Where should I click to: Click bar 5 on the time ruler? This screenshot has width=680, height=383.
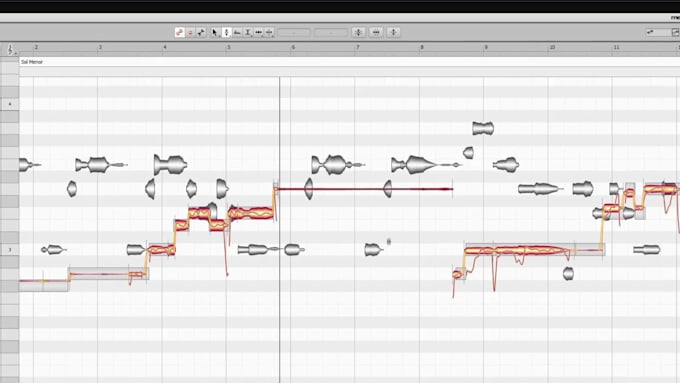(229, 47)
